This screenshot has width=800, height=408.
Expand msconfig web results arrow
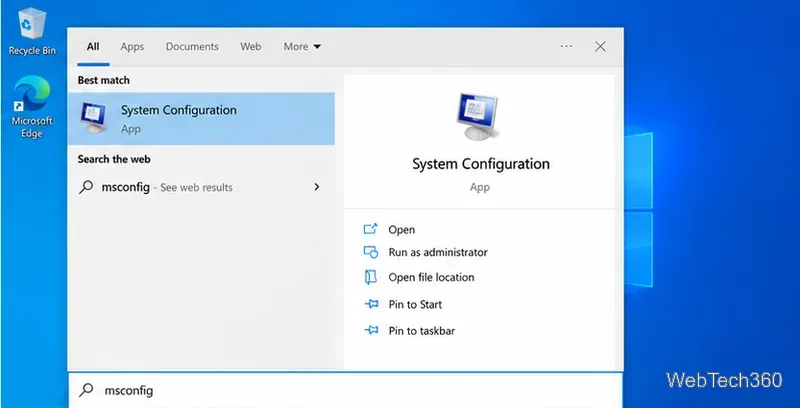pos(317,187)
